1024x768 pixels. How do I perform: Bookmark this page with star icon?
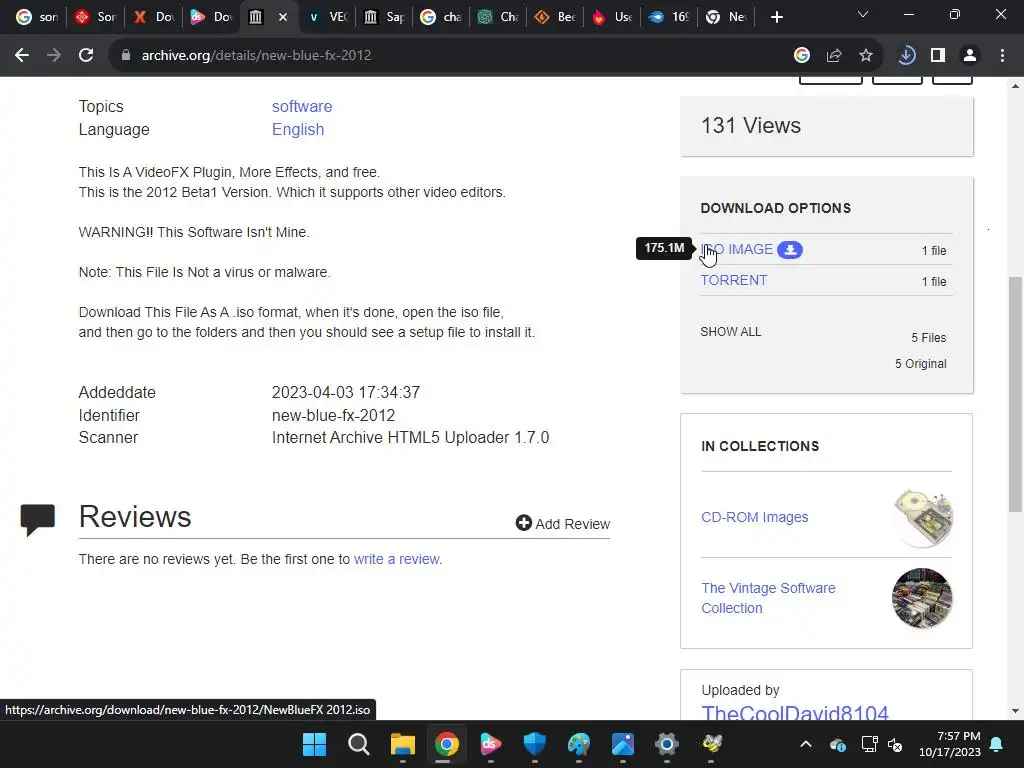click(x=866, y=56)
